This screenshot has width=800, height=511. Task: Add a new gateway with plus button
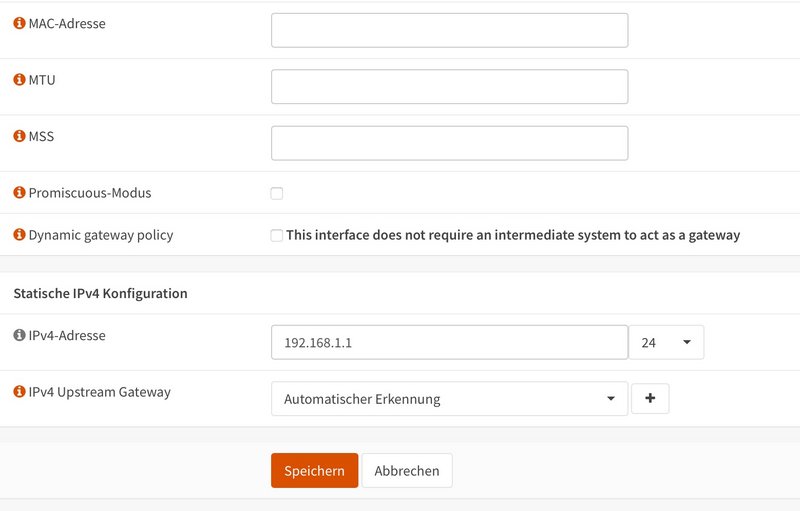pos(650,398)
